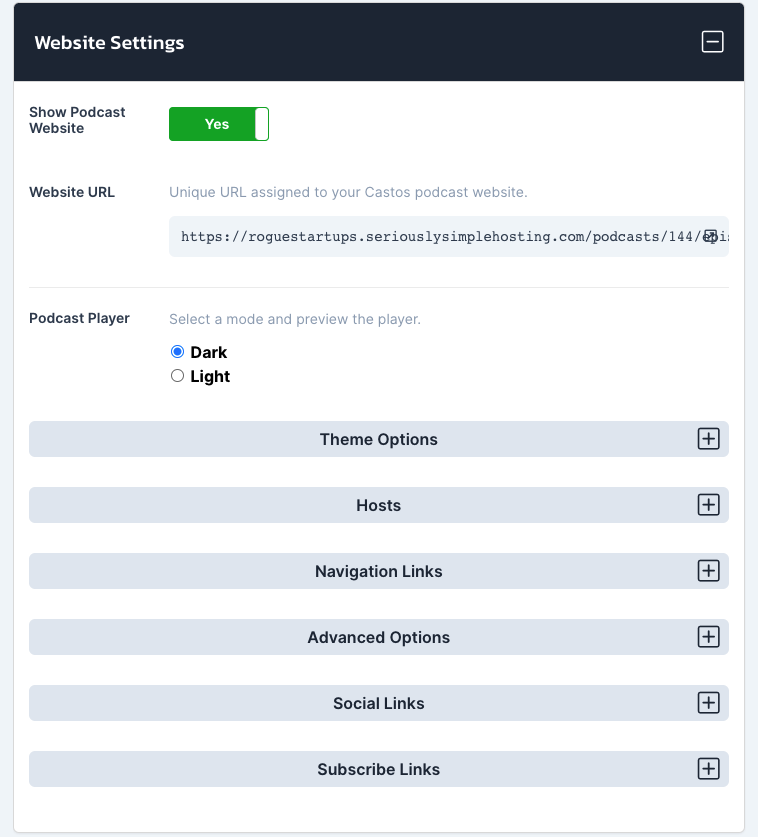Viewport: 758px width, 837px height.
Task: Expand the Theme Options section title
Action: (378, 439)
